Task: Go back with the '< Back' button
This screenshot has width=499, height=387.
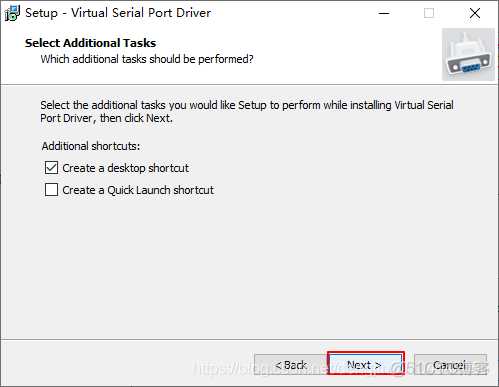Action: (x=291, y=364)
